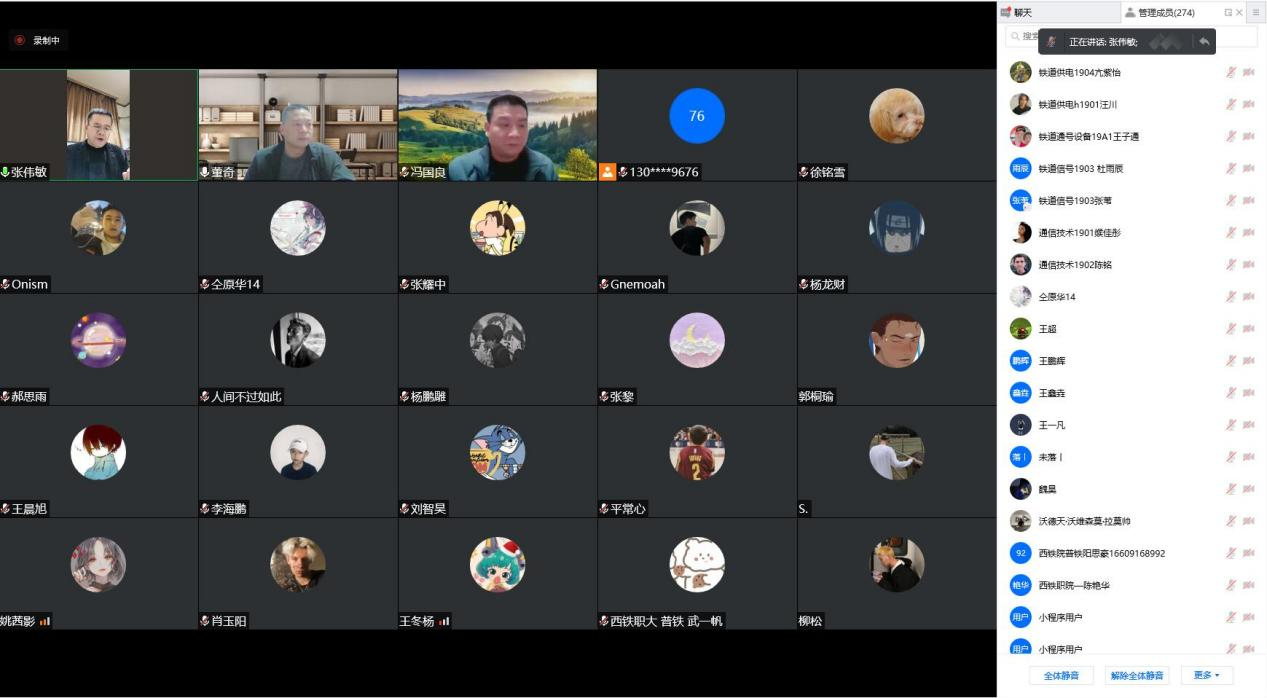The image size is (1267, 698).
Task: Toggle camera for 王鹏辉 in member list
Action: (1248, 361)
